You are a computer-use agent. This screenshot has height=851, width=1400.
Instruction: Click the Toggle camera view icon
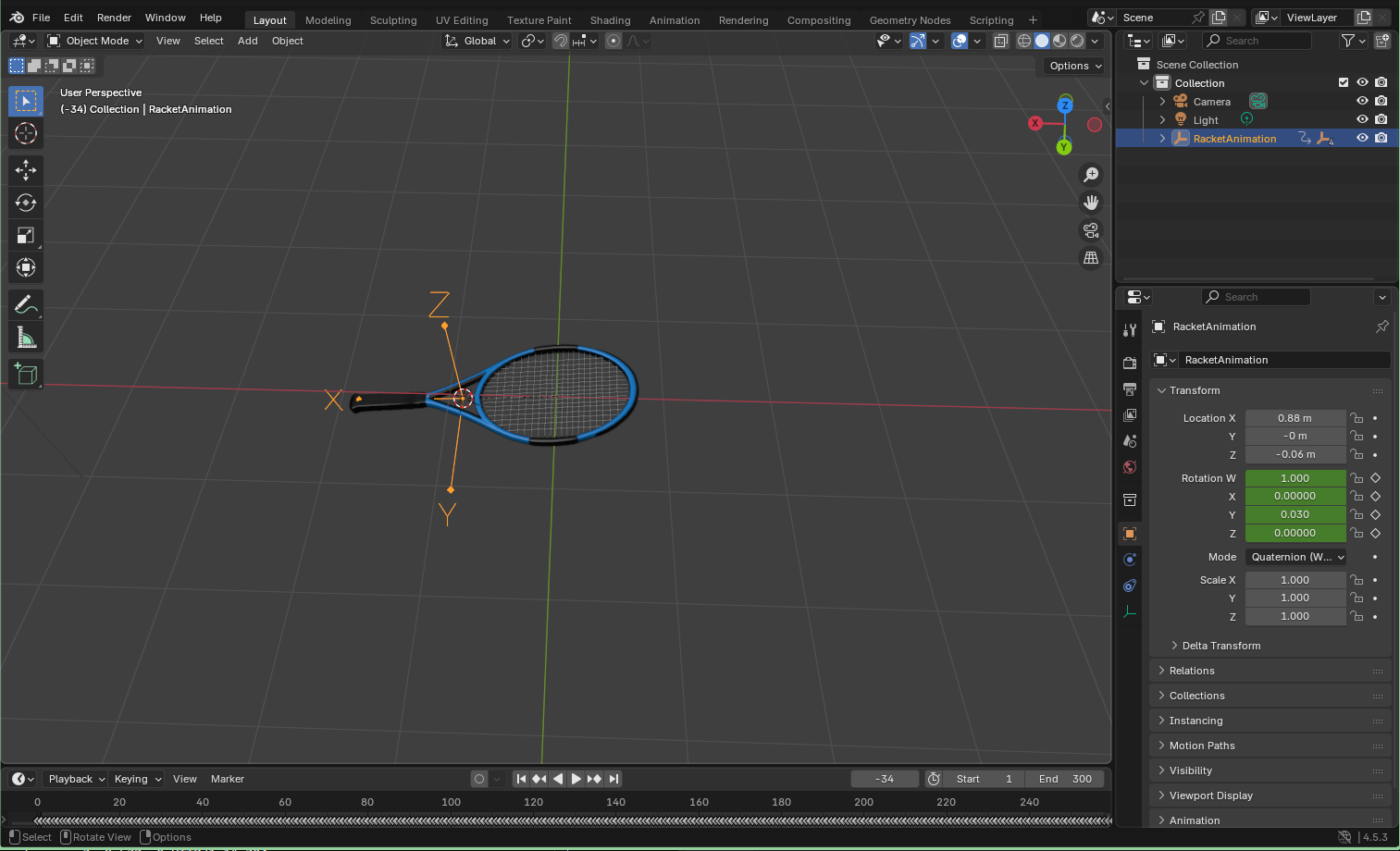1091,230
